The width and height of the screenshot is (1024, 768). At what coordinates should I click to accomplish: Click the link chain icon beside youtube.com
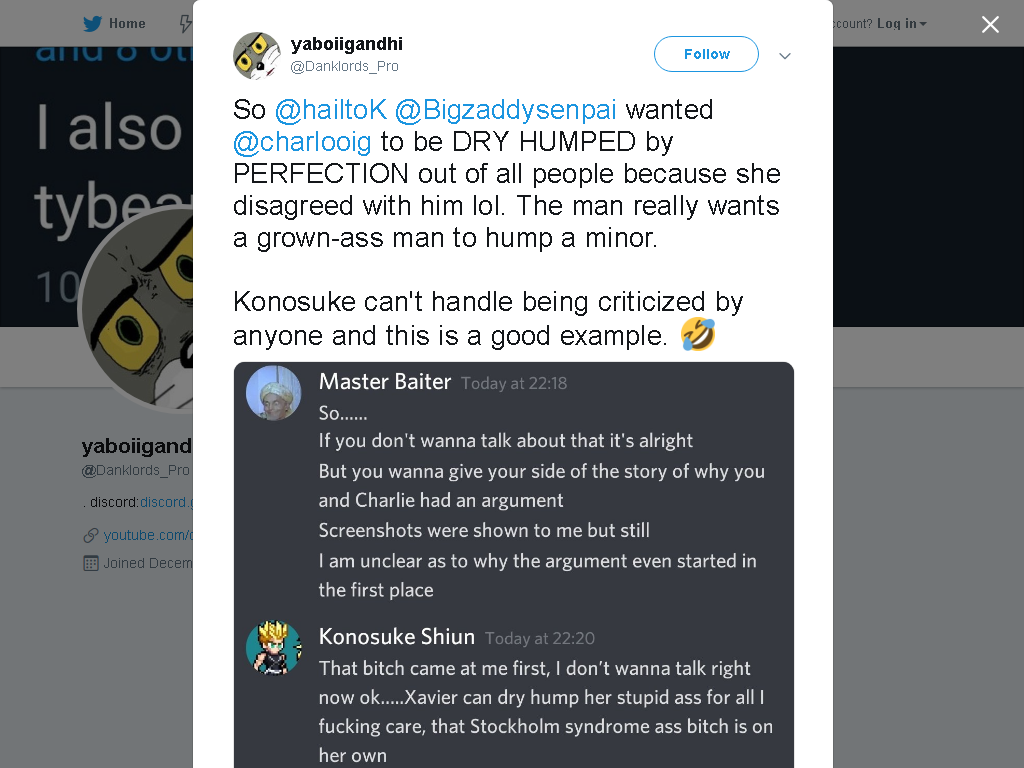[x=91, y=536]
